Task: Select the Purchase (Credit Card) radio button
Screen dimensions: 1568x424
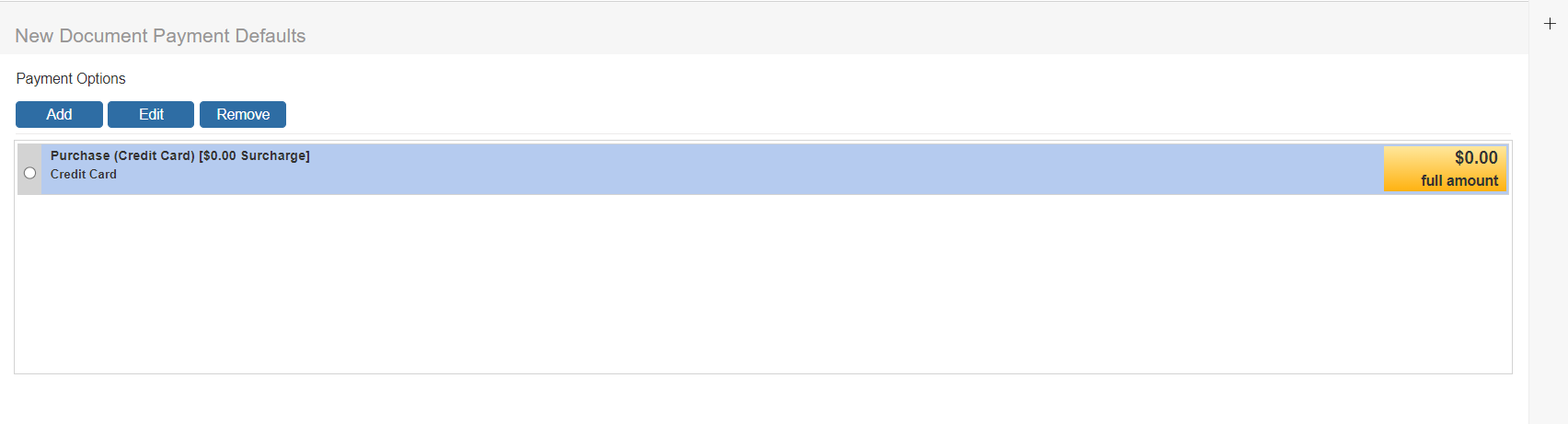Action: (30, 173)
